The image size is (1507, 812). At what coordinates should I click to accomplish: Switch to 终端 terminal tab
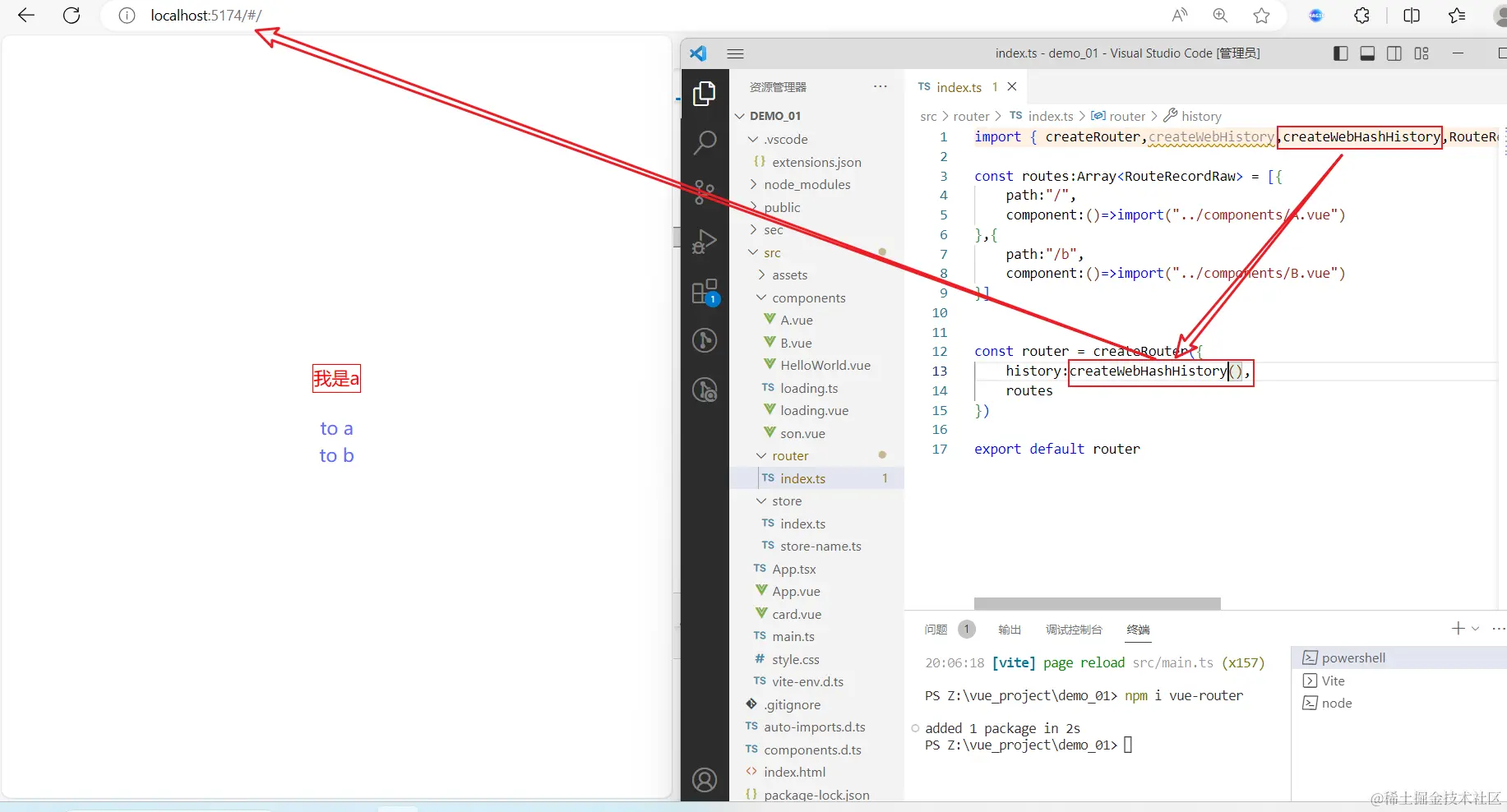coord(1139,630)
